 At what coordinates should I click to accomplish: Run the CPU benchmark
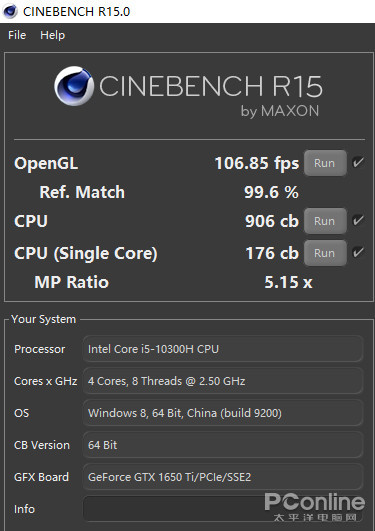[x=325, y=221]
